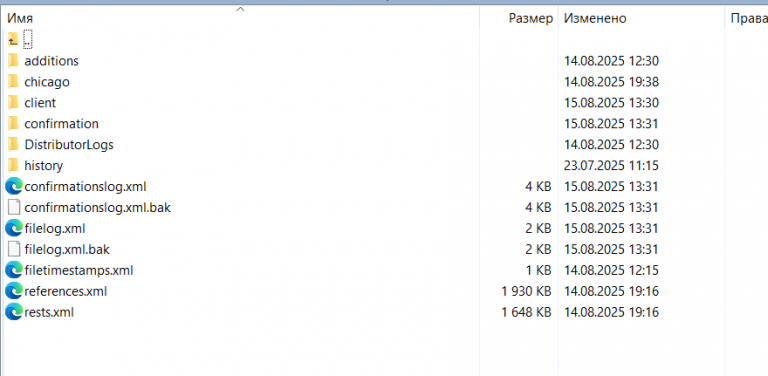Screen dimensions: 768x376
Task: Click the 1 930 KB size value
Action: point(527,291)
